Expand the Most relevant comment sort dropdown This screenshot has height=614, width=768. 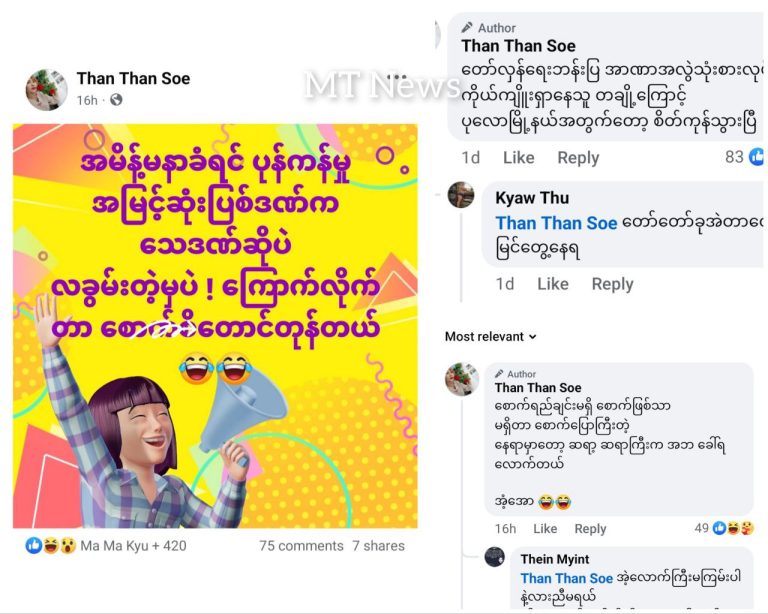tap(490, 337)
